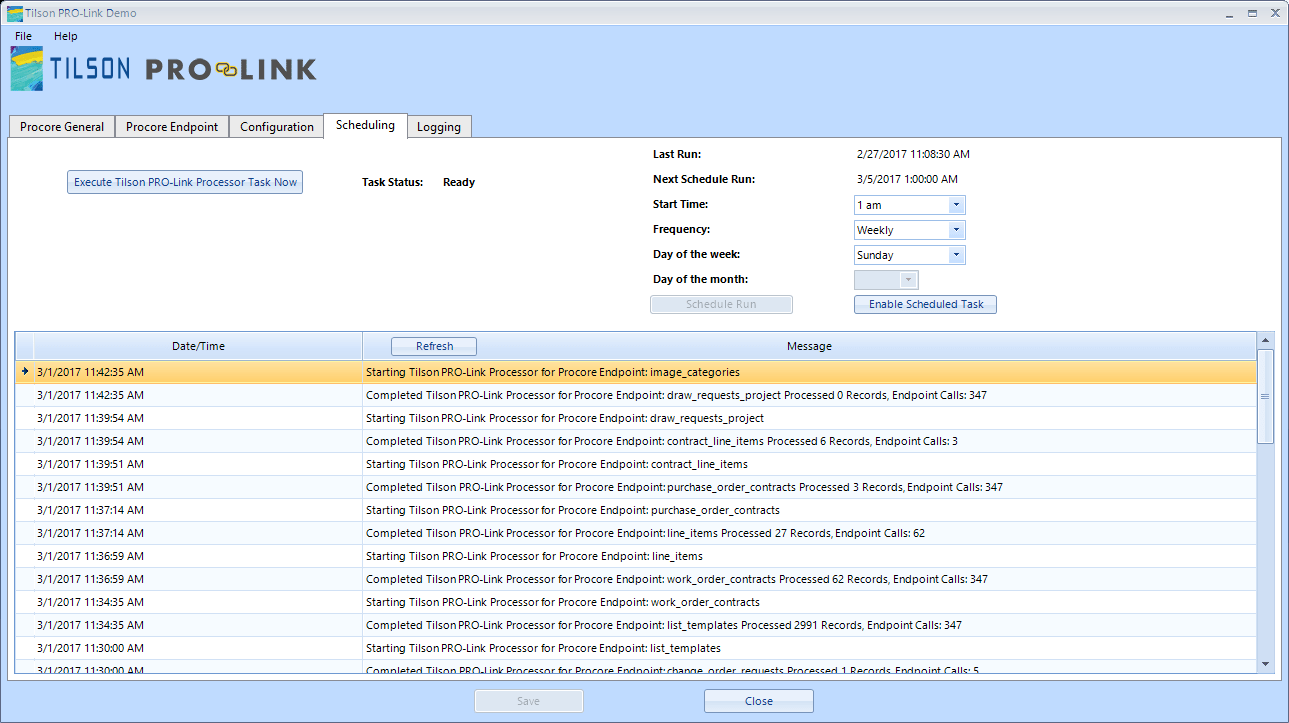The image size is (1289, 723).
Task: Click the 3/1/2017 11:42:35 AM highlighted date cell
Action: (198, 372)
